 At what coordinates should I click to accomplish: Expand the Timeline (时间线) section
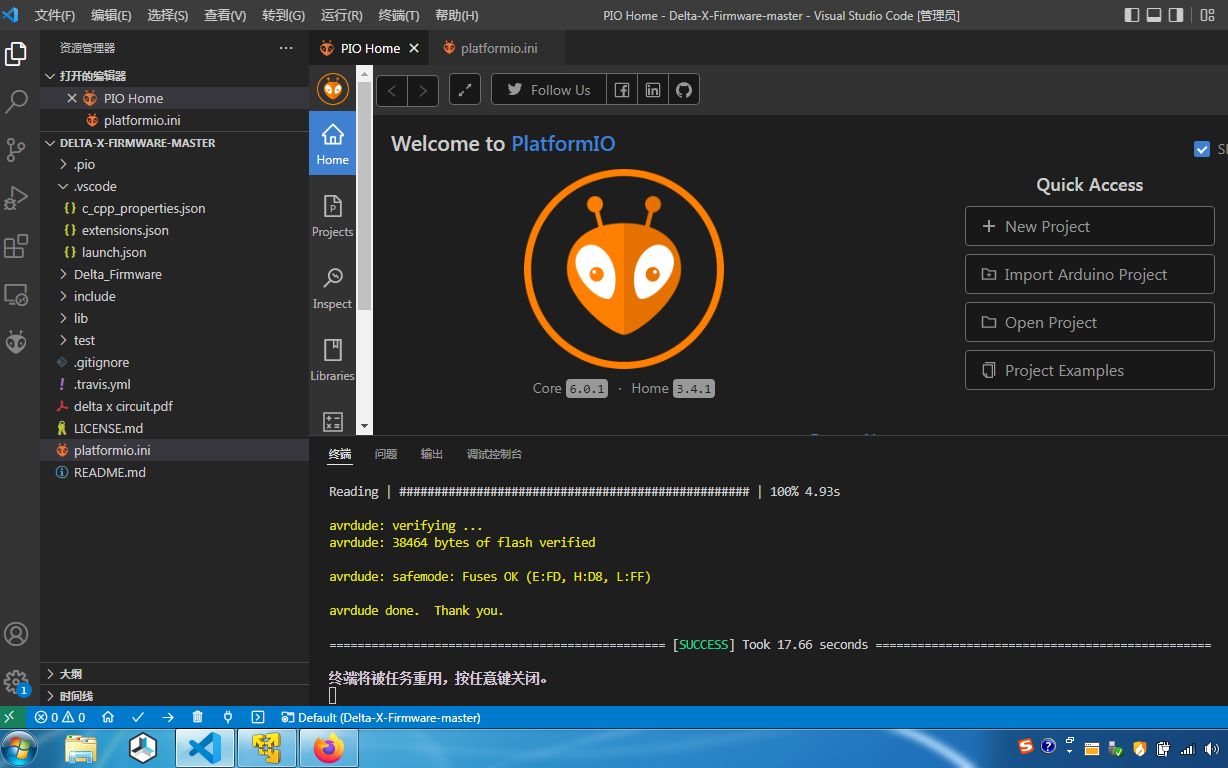coord(174,696)
